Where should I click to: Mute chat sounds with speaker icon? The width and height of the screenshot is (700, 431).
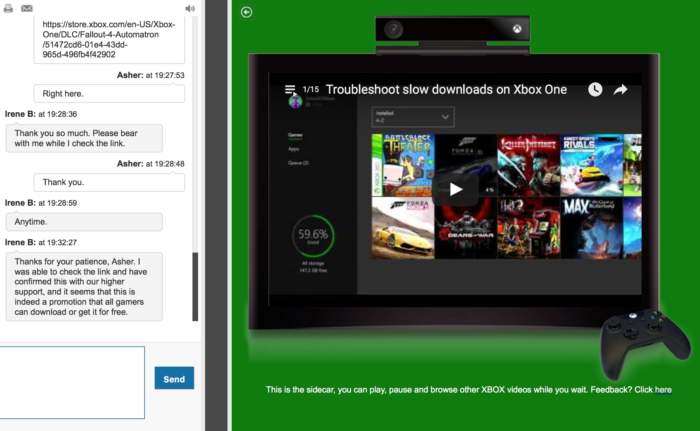(190, 8)
